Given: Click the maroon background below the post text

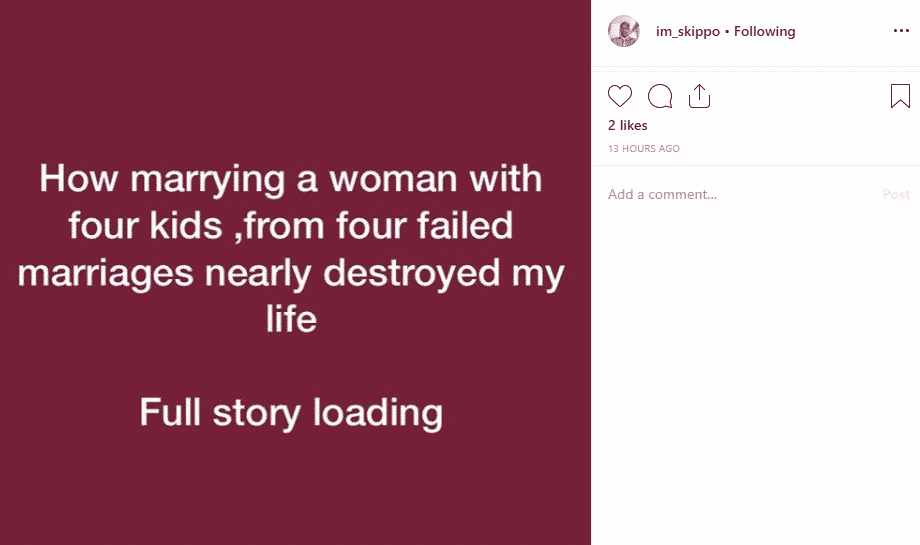Looking at the screenshot, I should [x=291, y=490].
